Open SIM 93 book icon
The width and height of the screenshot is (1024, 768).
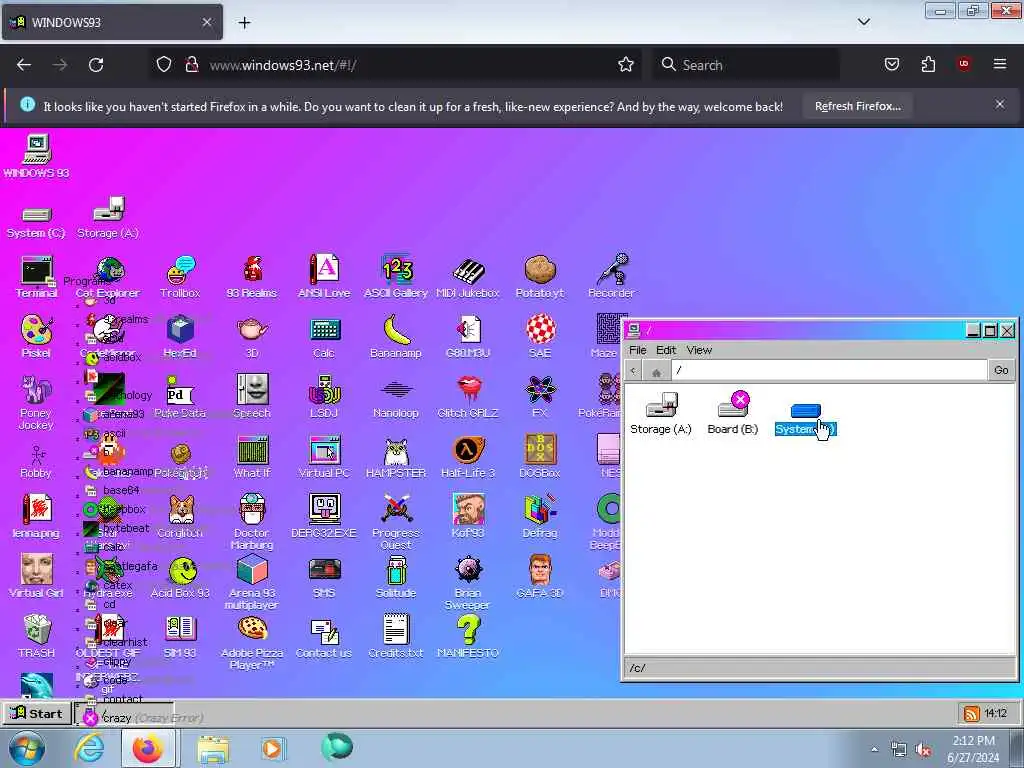click(180, 636)
